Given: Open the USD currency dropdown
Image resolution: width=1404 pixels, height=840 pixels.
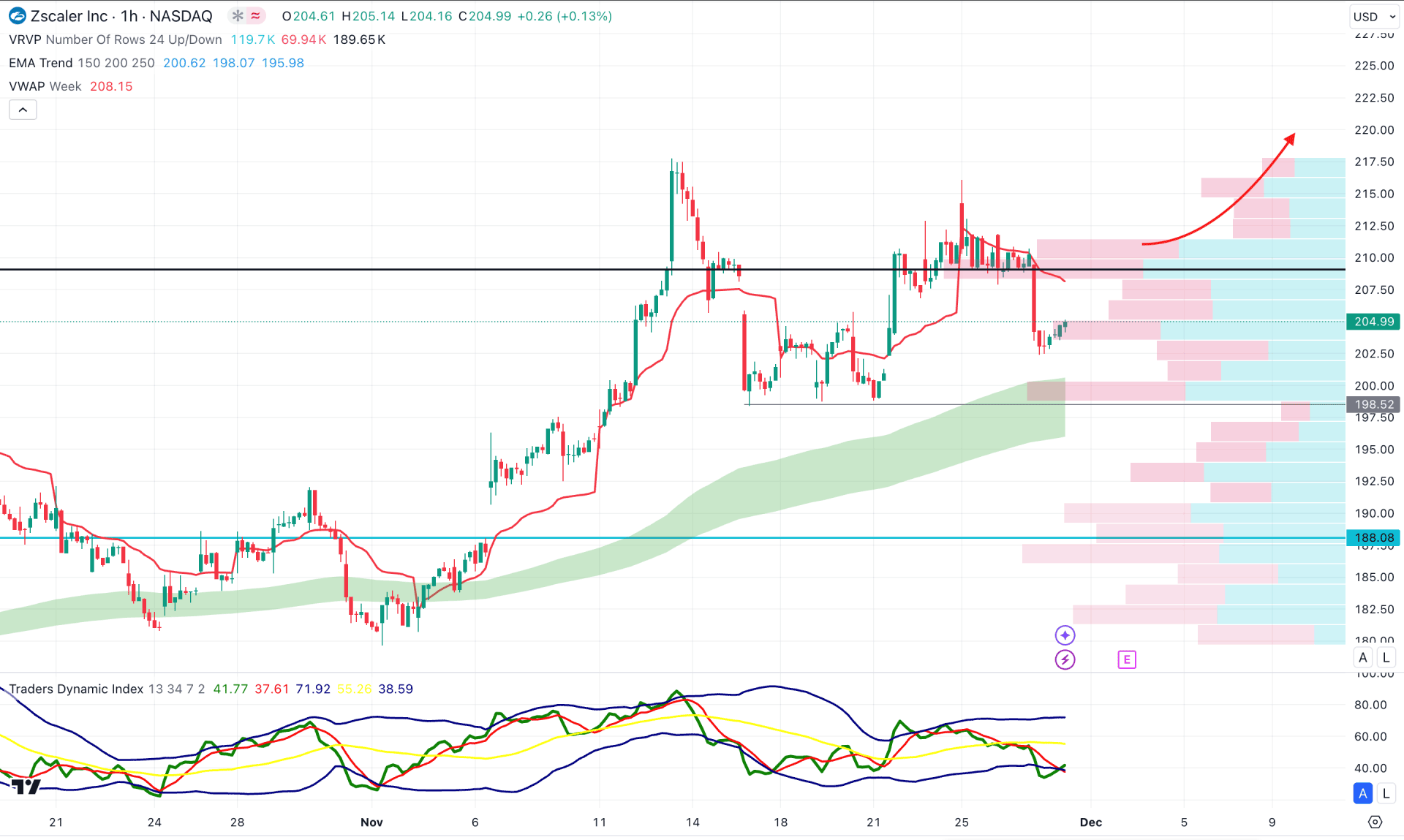Looking at the screenshot, I should (1375, 16).
